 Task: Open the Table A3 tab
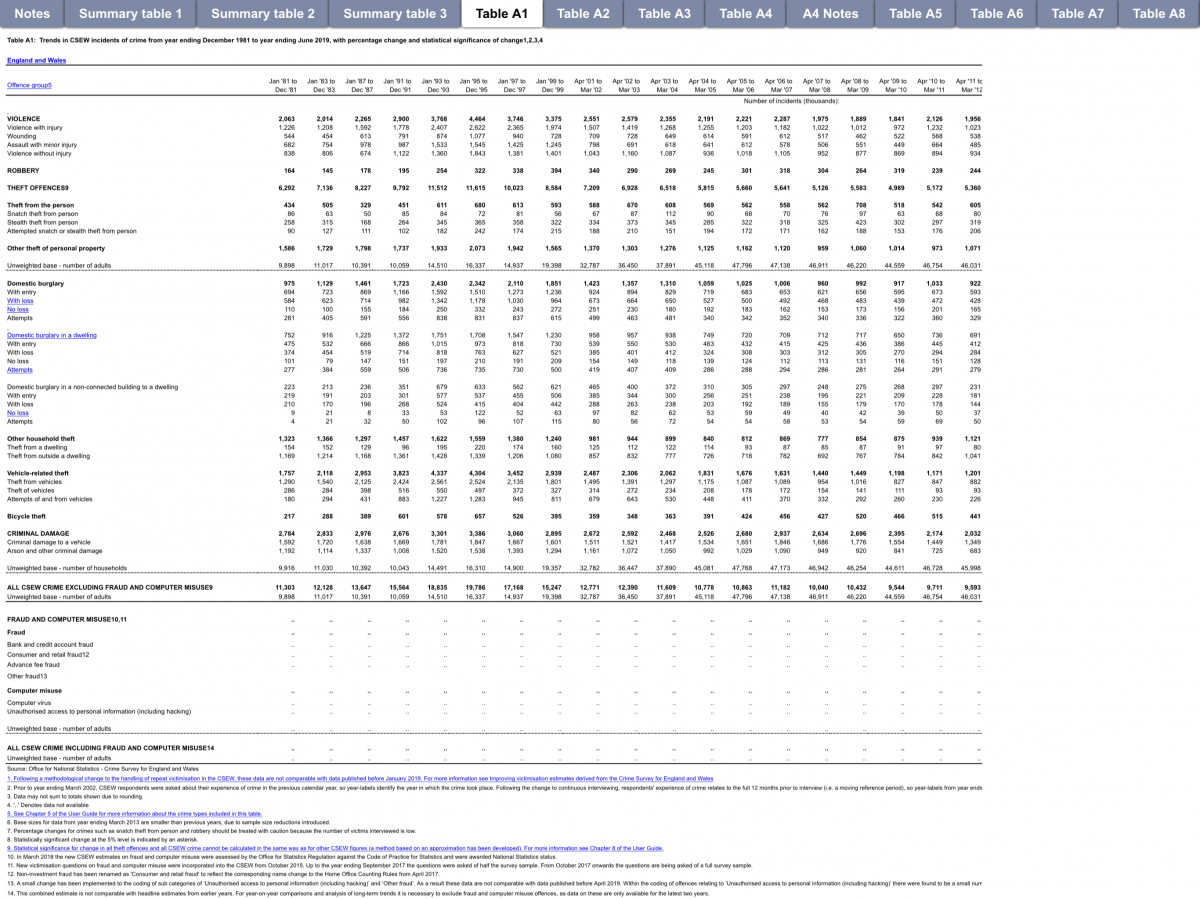[664, 14]
